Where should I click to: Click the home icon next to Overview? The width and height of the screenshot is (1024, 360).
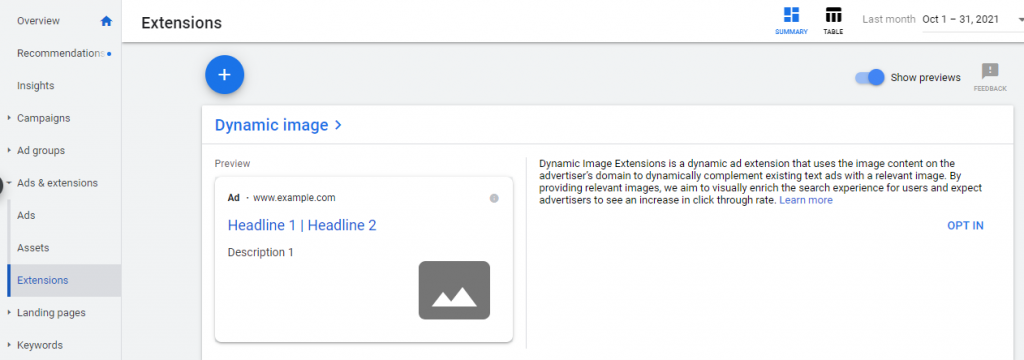(106, 21)
